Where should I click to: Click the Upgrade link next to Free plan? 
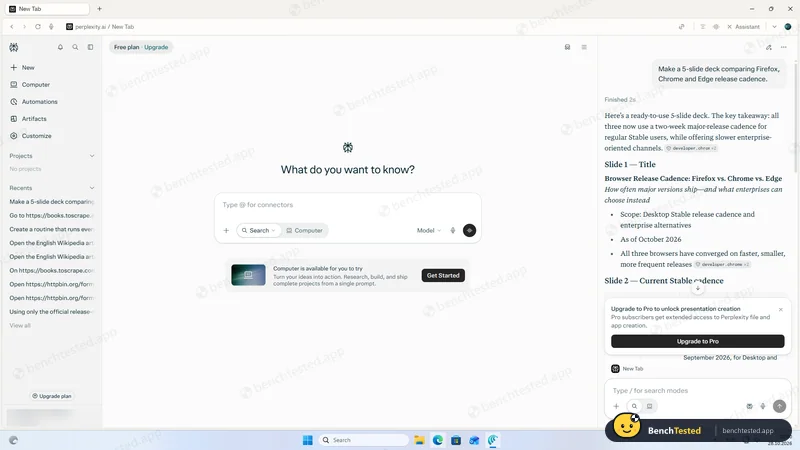(156, 47)
